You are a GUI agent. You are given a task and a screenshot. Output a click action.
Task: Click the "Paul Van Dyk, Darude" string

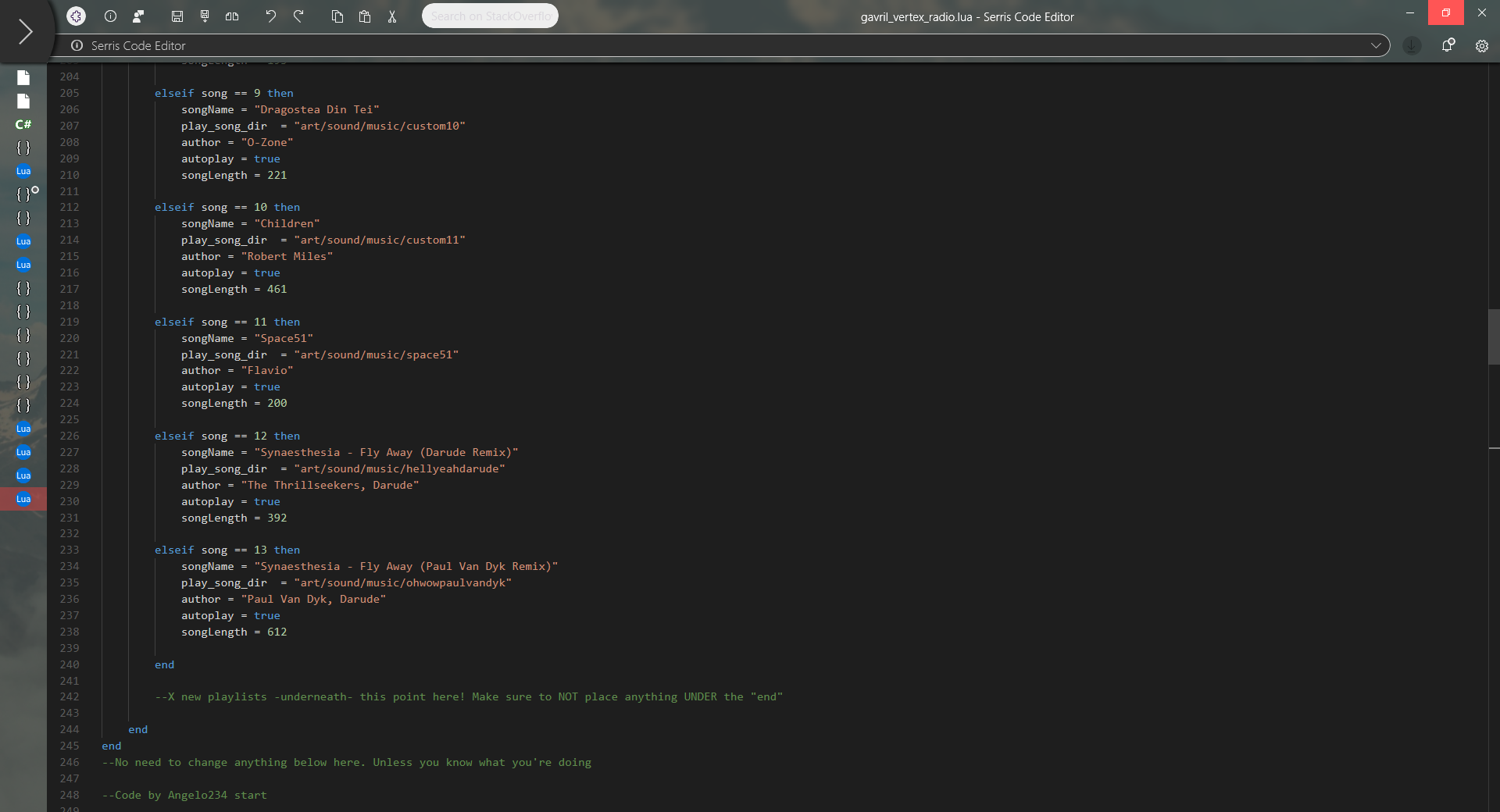313,599
